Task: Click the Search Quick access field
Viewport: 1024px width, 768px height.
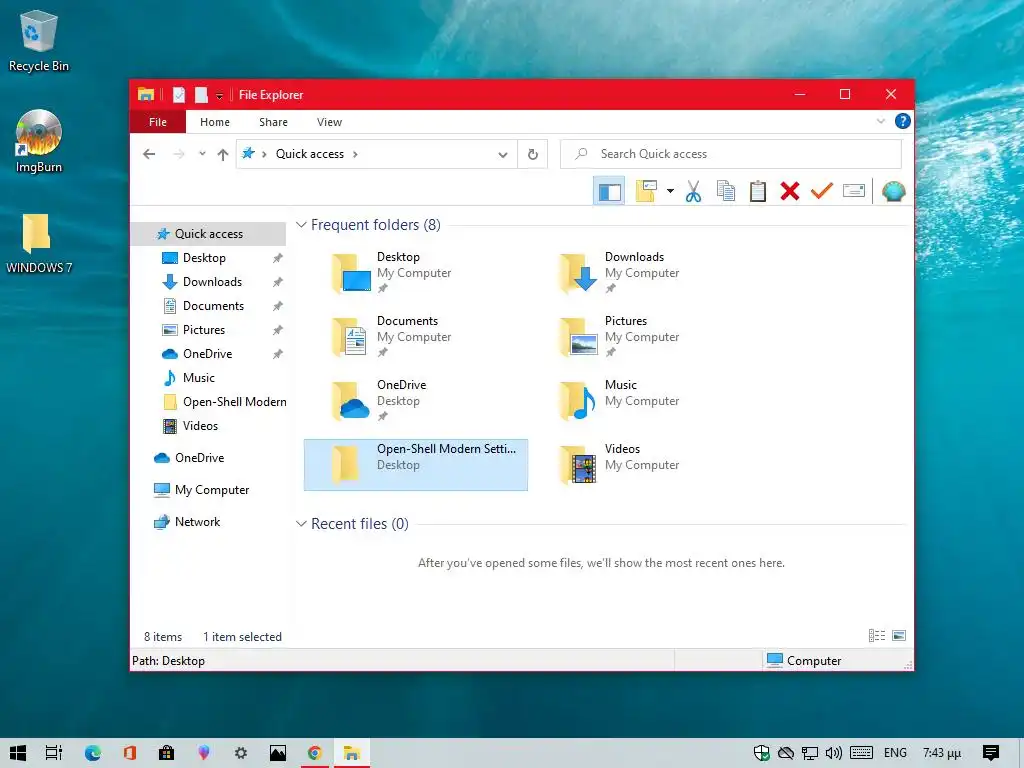Action: tap(731, 154)
